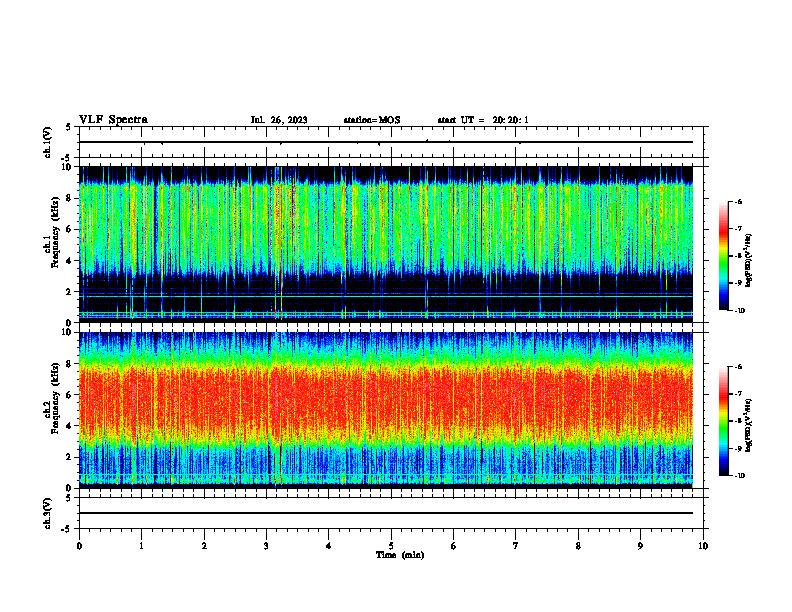Click time axis tick label '5'
Screen dimensions: 792x612
(391, 546)
